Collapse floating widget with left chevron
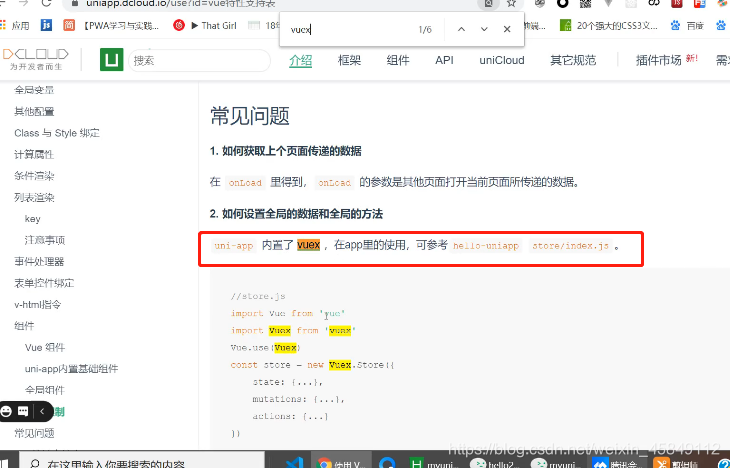The width and height of the screenshot is (730, 468). point(42,411)
